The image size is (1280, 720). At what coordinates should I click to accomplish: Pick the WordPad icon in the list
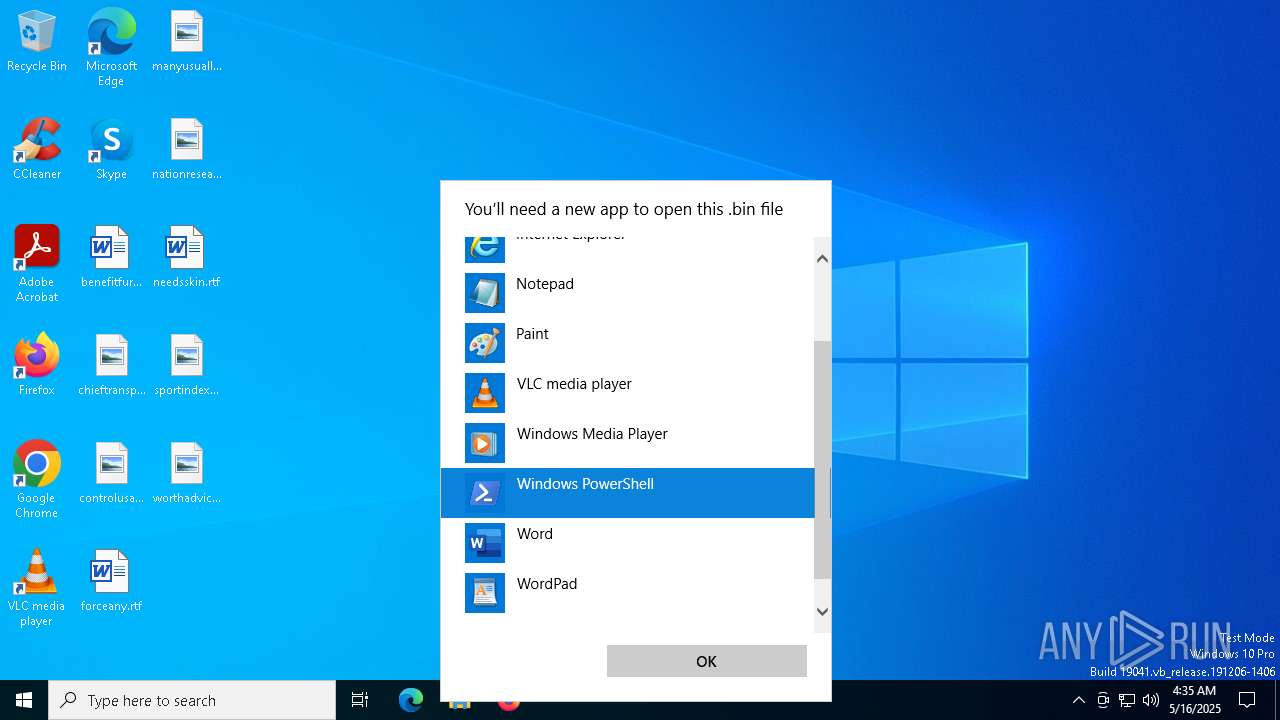point(485,593)
